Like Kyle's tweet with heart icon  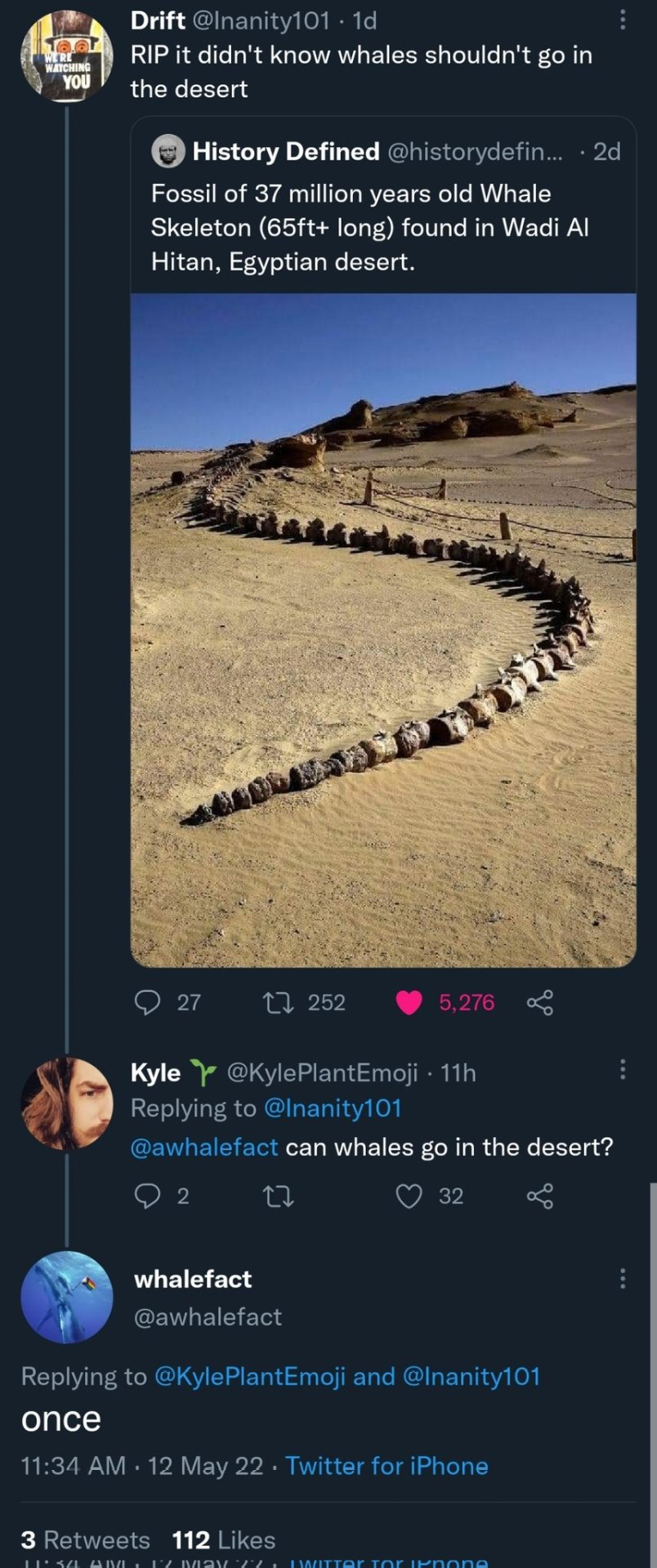coord(409,1196)
